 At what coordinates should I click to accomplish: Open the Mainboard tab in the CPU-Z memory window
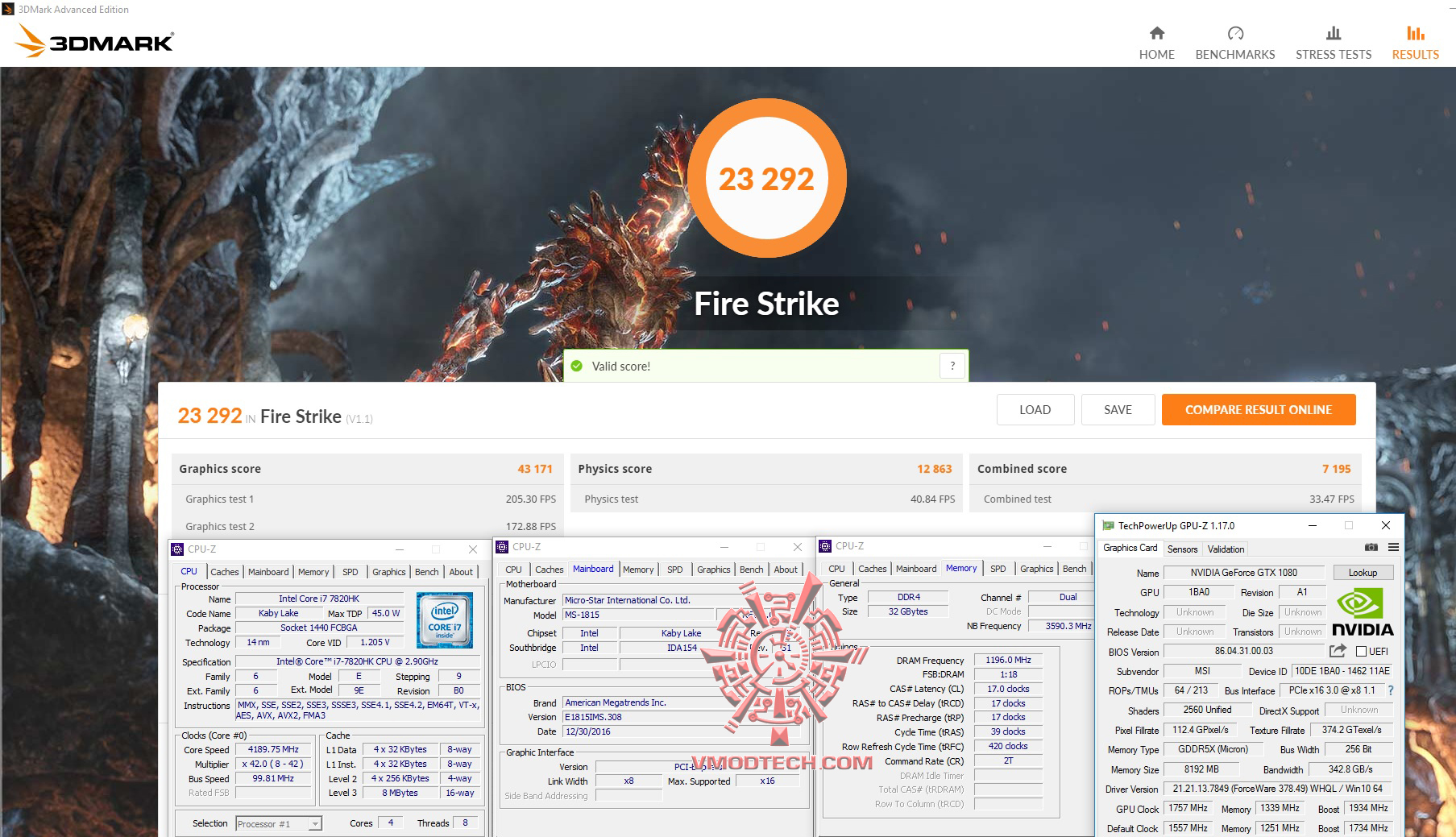coord(916,569)
